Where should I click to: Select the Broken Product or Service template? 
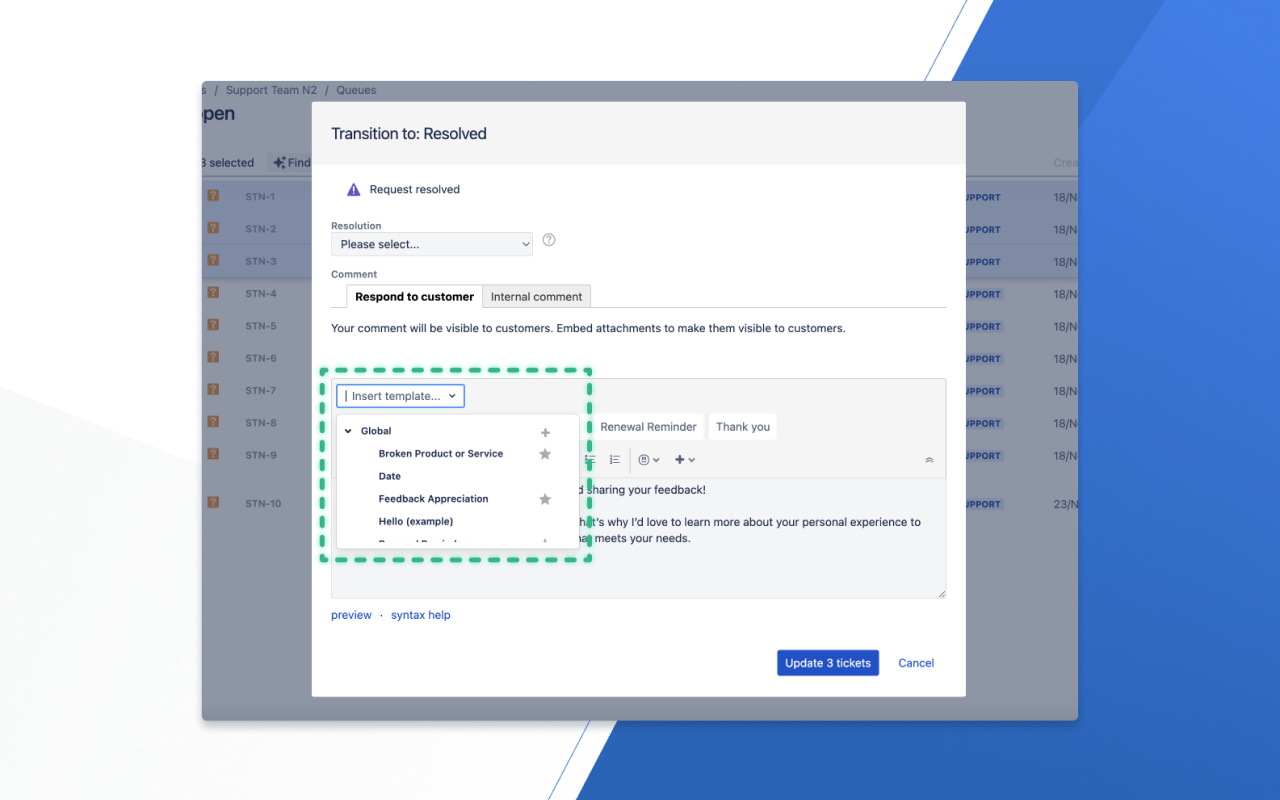click(440, 454)
